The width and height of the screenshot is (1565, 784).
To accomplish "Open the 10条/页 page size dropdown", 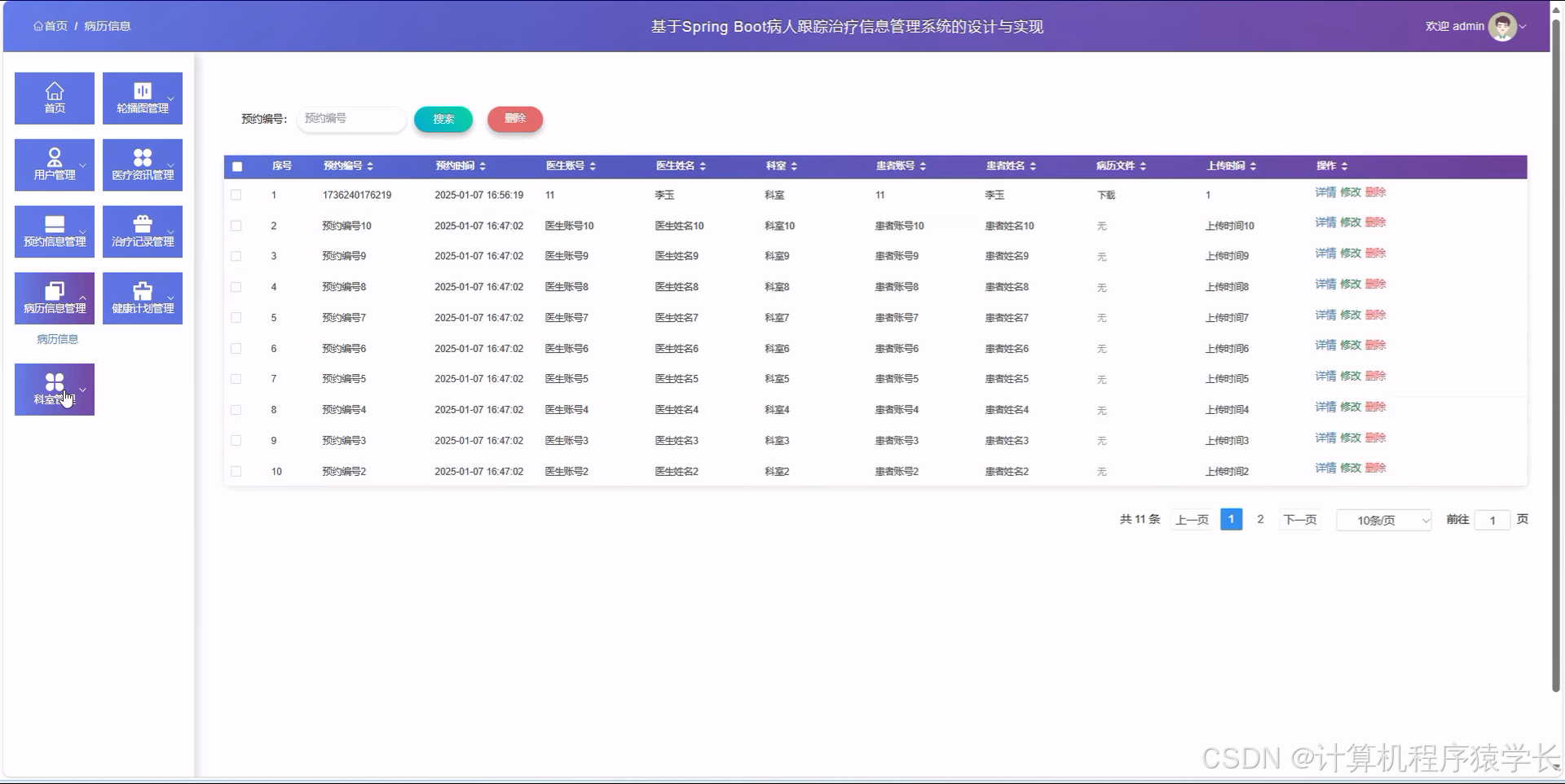I will coord(1383,519).
